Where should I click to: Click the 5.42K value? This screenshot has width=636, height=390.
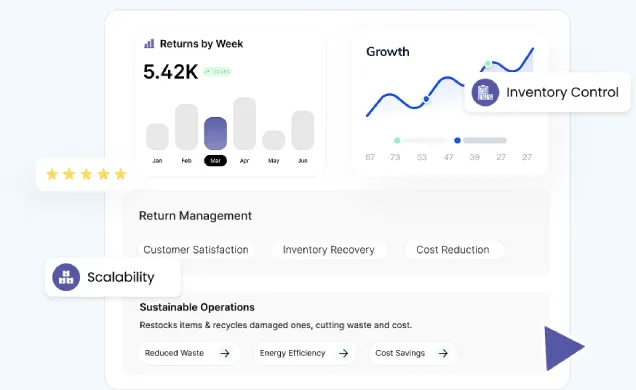170,72
